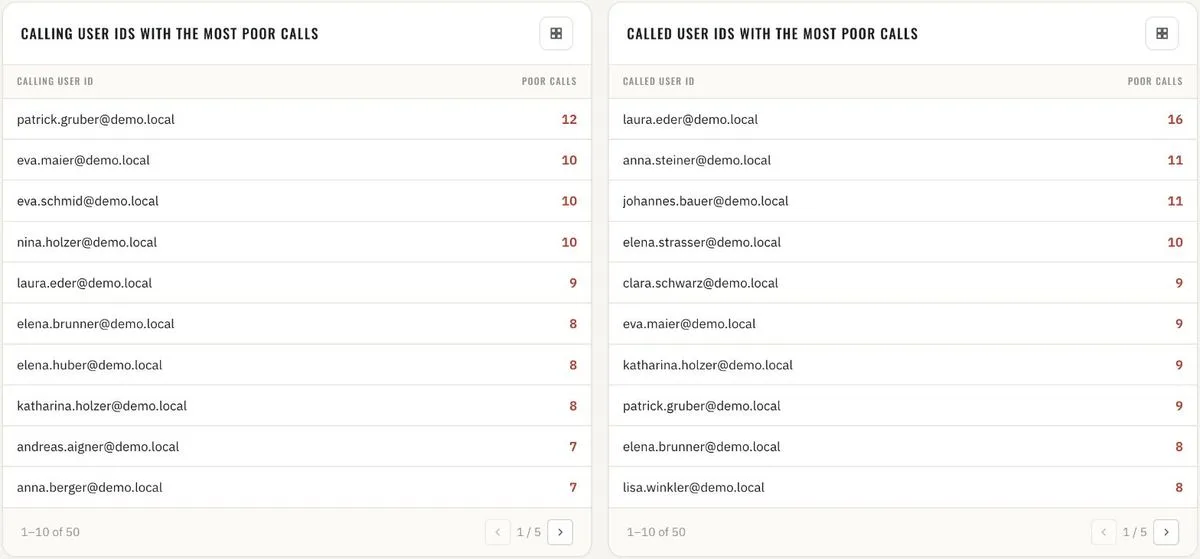
Task: Click poor calls value 7 for andreas.aigner
Action: (x=573, y=447)
